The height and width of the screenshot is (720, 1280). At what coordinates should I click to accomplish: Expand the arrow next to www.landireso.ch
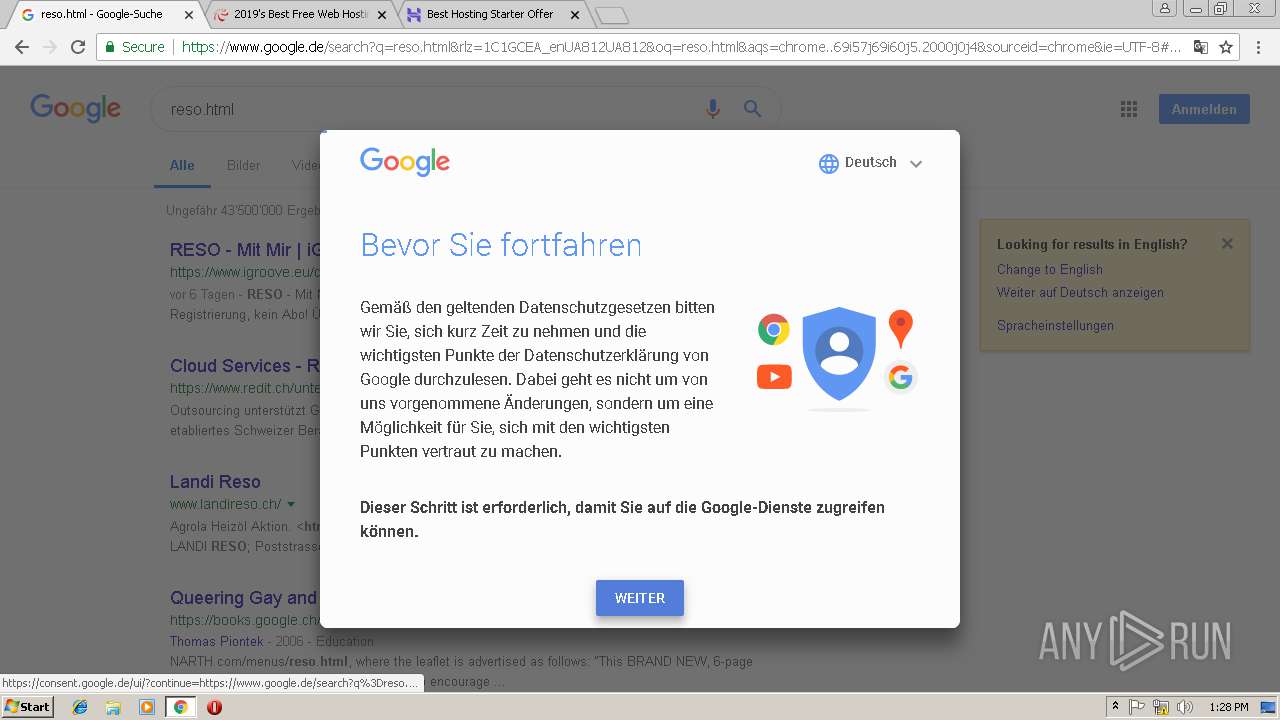coord(291,504)
